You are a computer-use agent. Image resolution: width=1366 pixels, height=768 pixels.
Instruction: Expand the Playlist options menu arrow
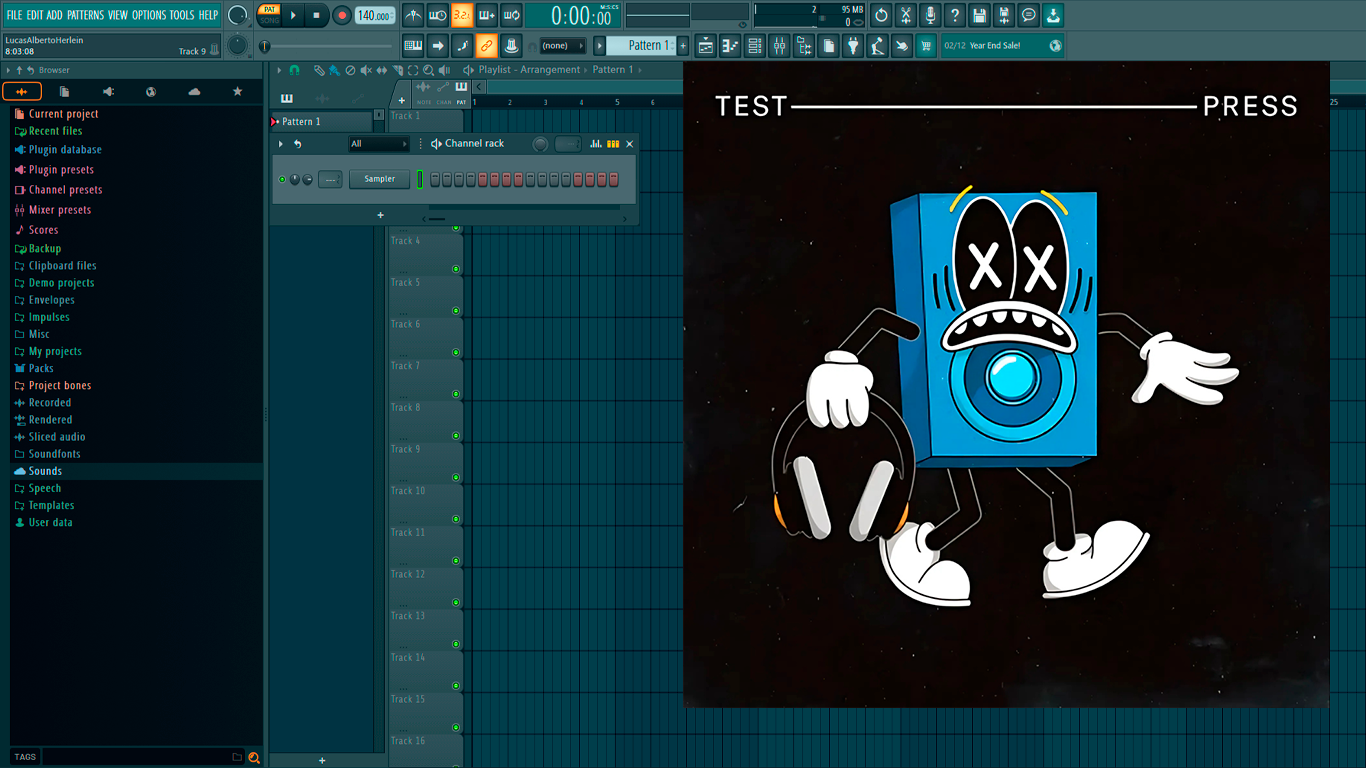tap(281, 70)
